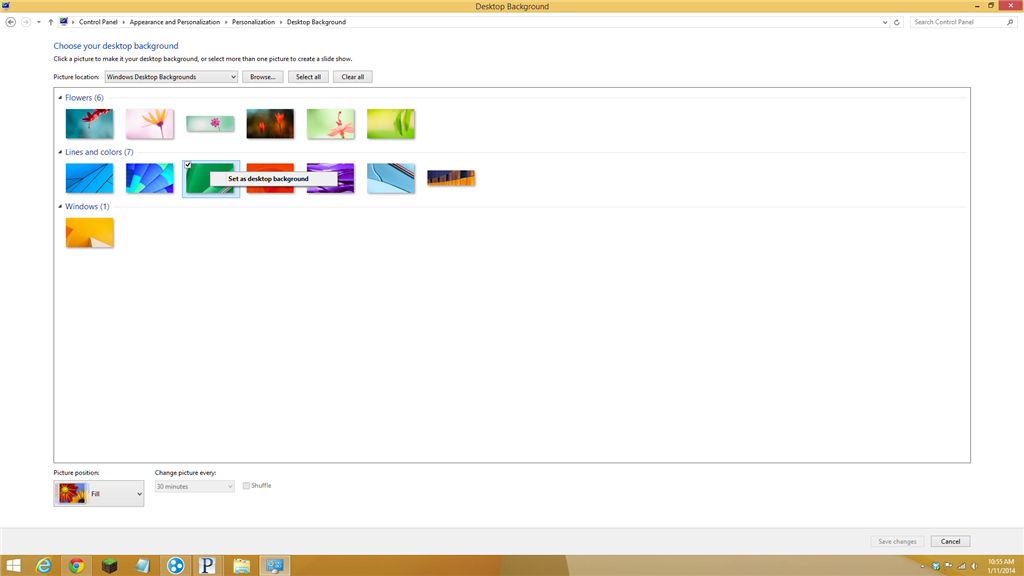This screenshot has width=1024, height=576.
Task: Click the Search Control Panel field
Action: point(961,21)
